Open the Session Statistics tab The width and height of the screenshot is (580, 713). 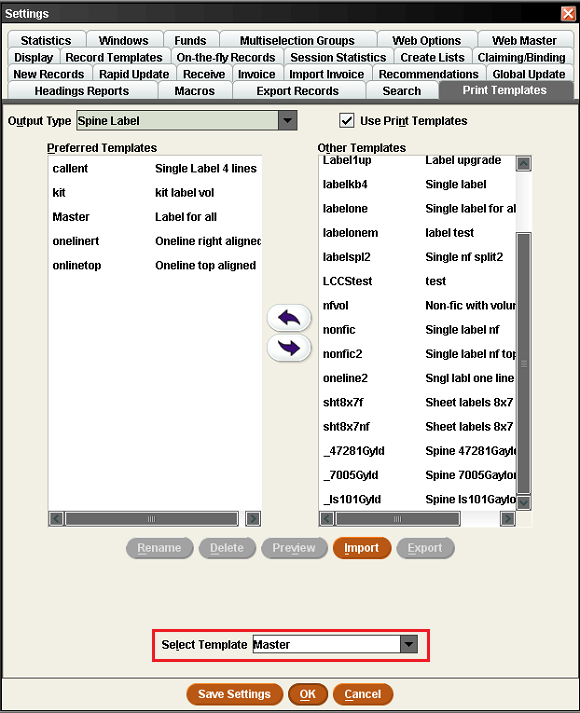click(338, 57)
